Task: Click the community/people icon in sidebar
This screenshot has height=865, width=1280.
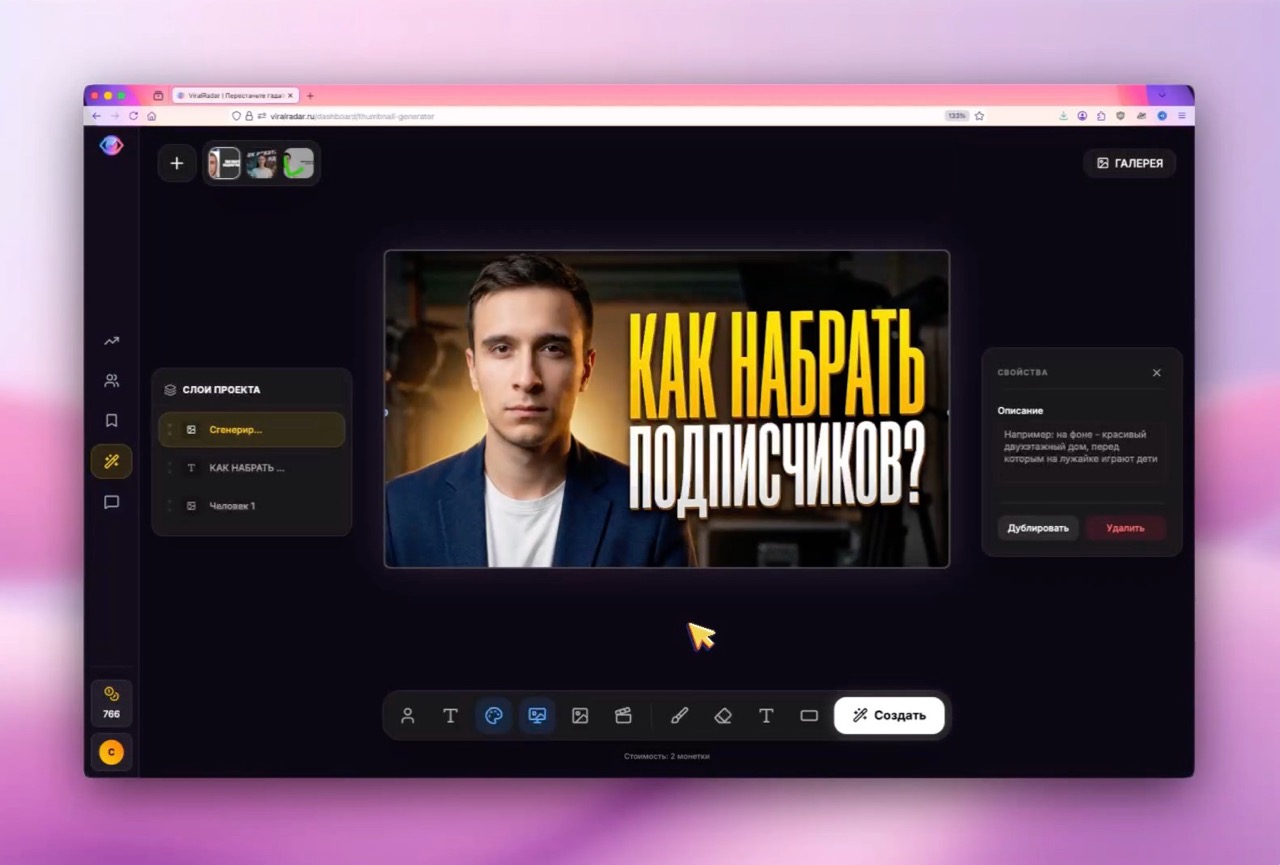Action: 111,380
